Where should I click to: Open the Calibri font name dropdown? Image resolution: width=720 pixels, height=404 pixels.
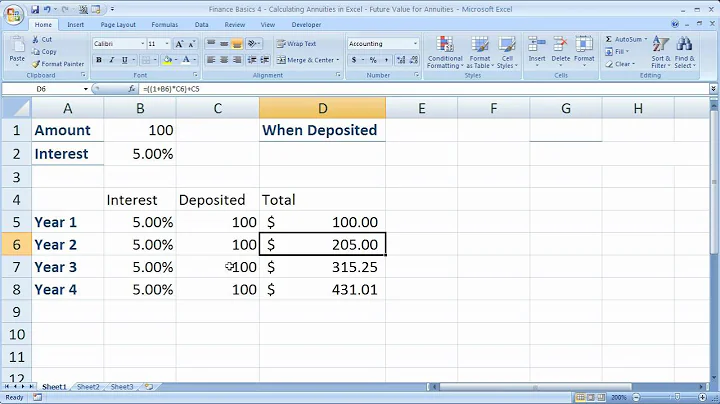[142, 44]
